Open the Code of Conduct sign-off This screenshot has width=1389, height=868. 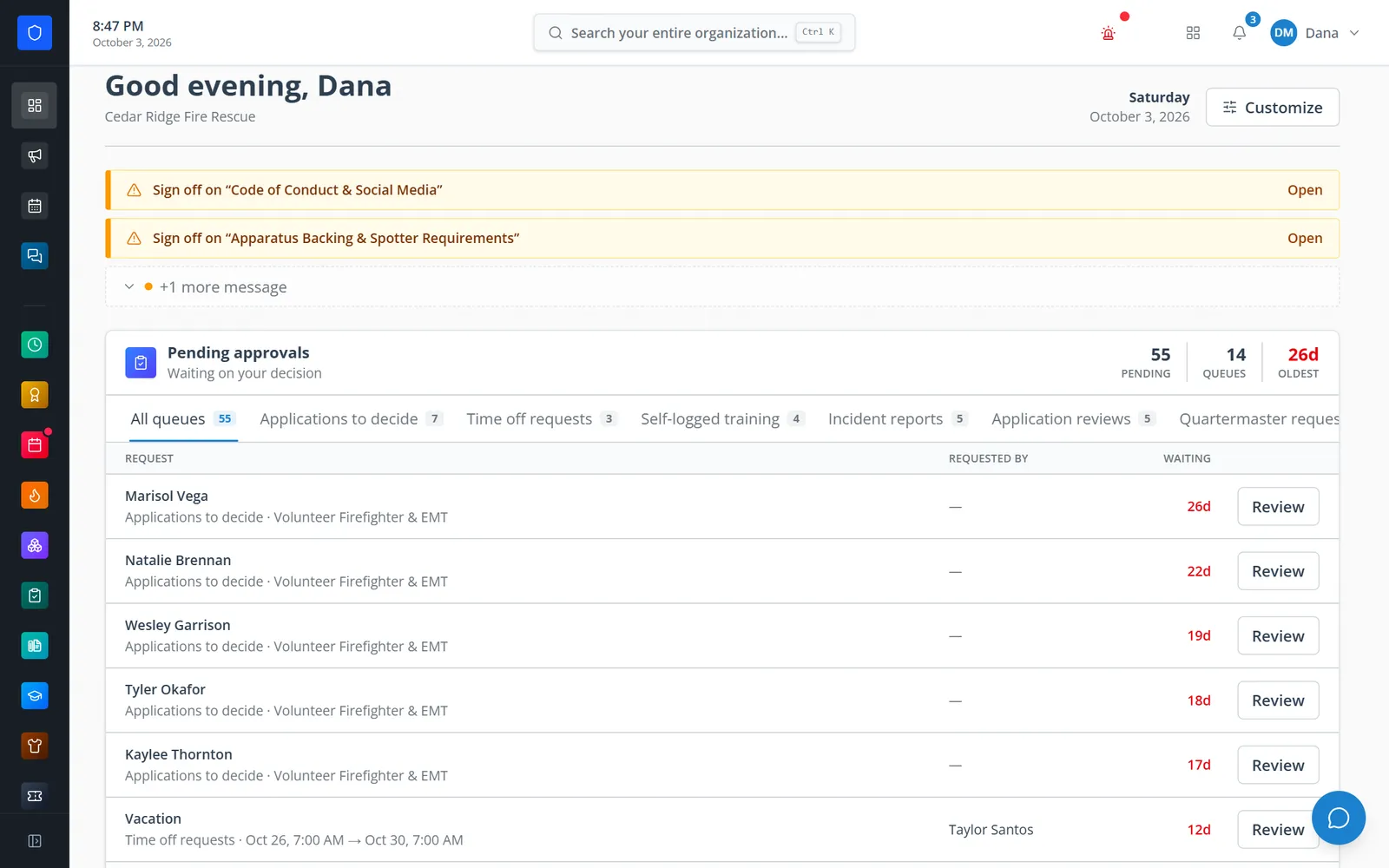pyautogui.click(x=1305, y=190)
